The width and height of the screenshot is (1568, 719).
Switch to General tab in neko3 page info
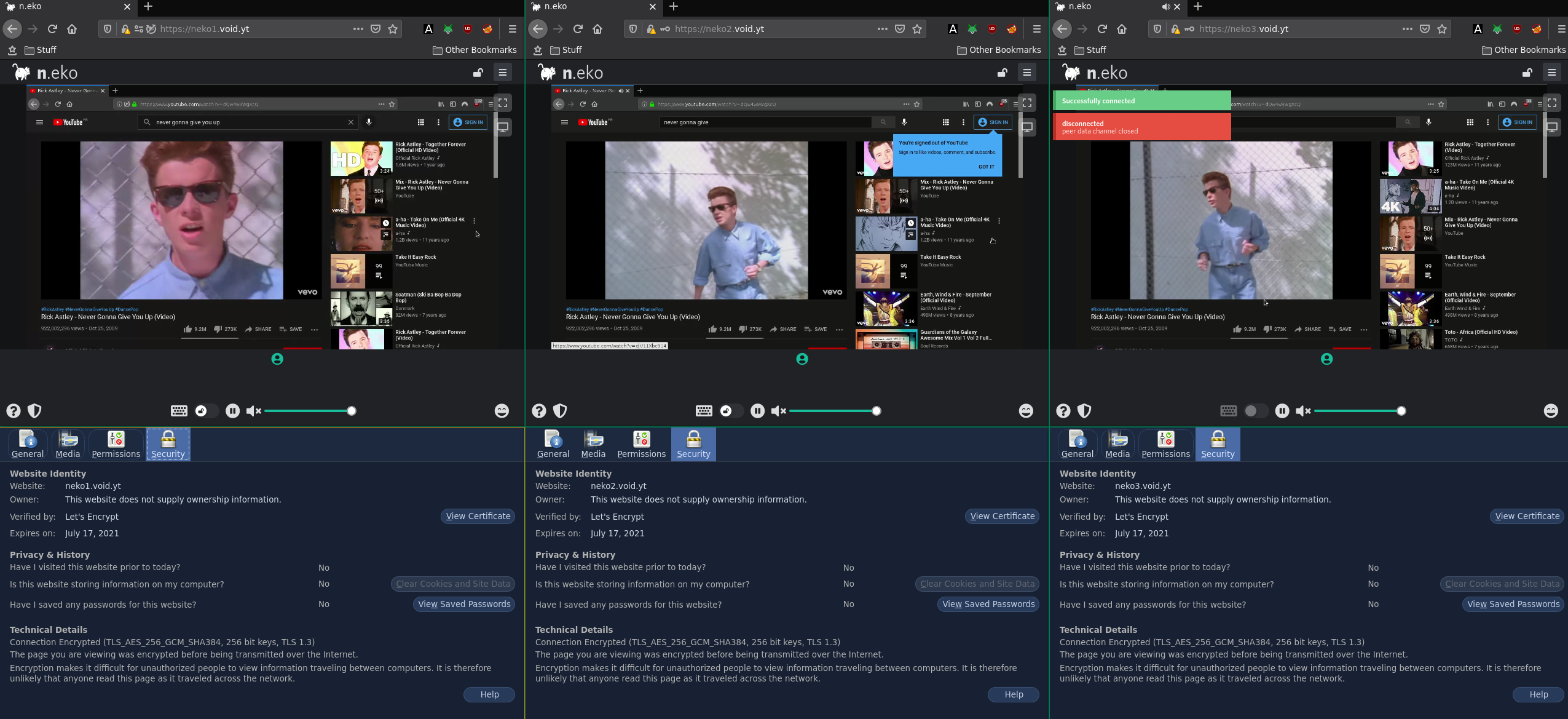(1078, 444)
